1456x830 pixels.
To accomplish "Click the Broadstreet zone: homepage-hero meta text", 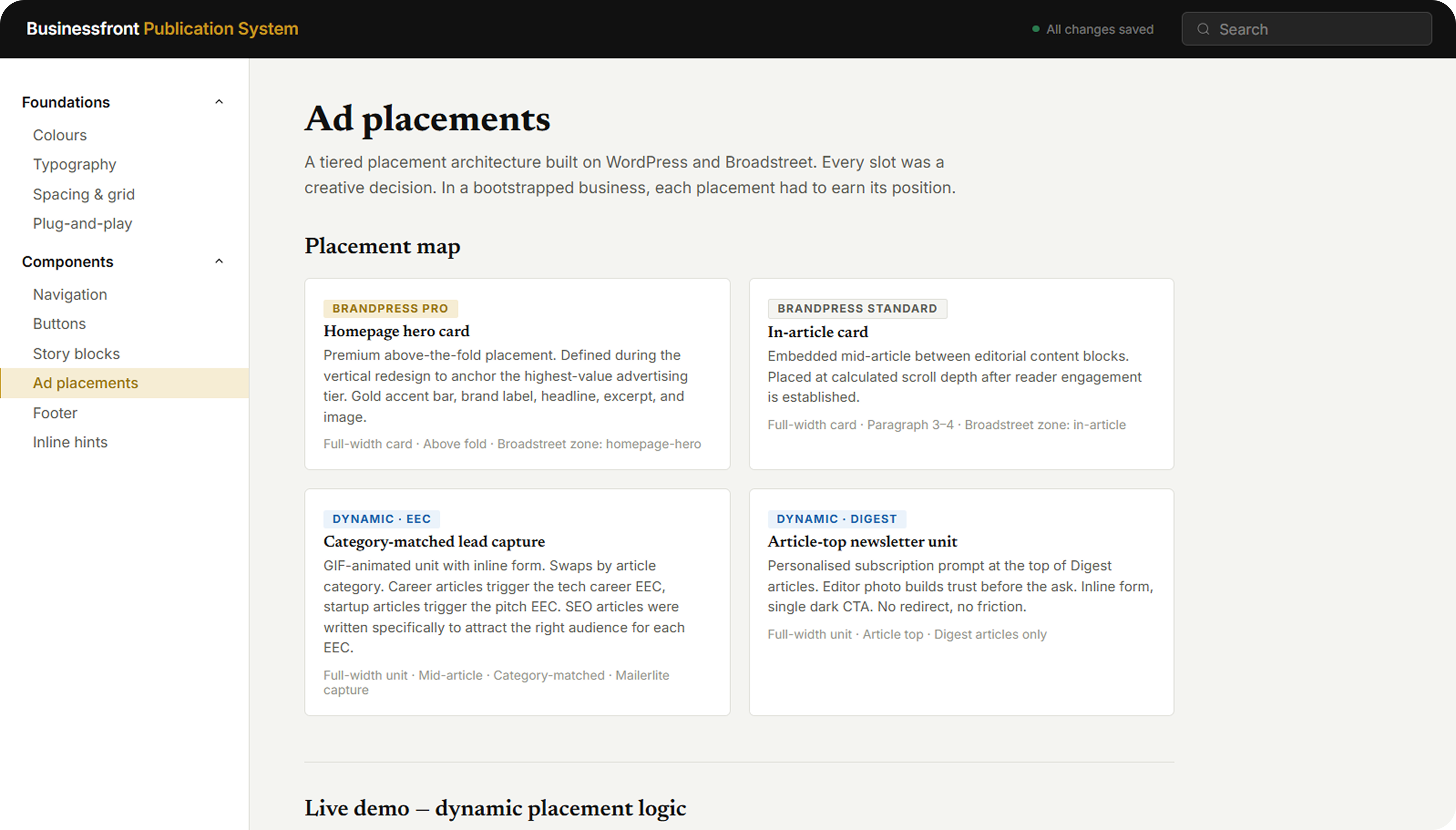I will (599, 444).
